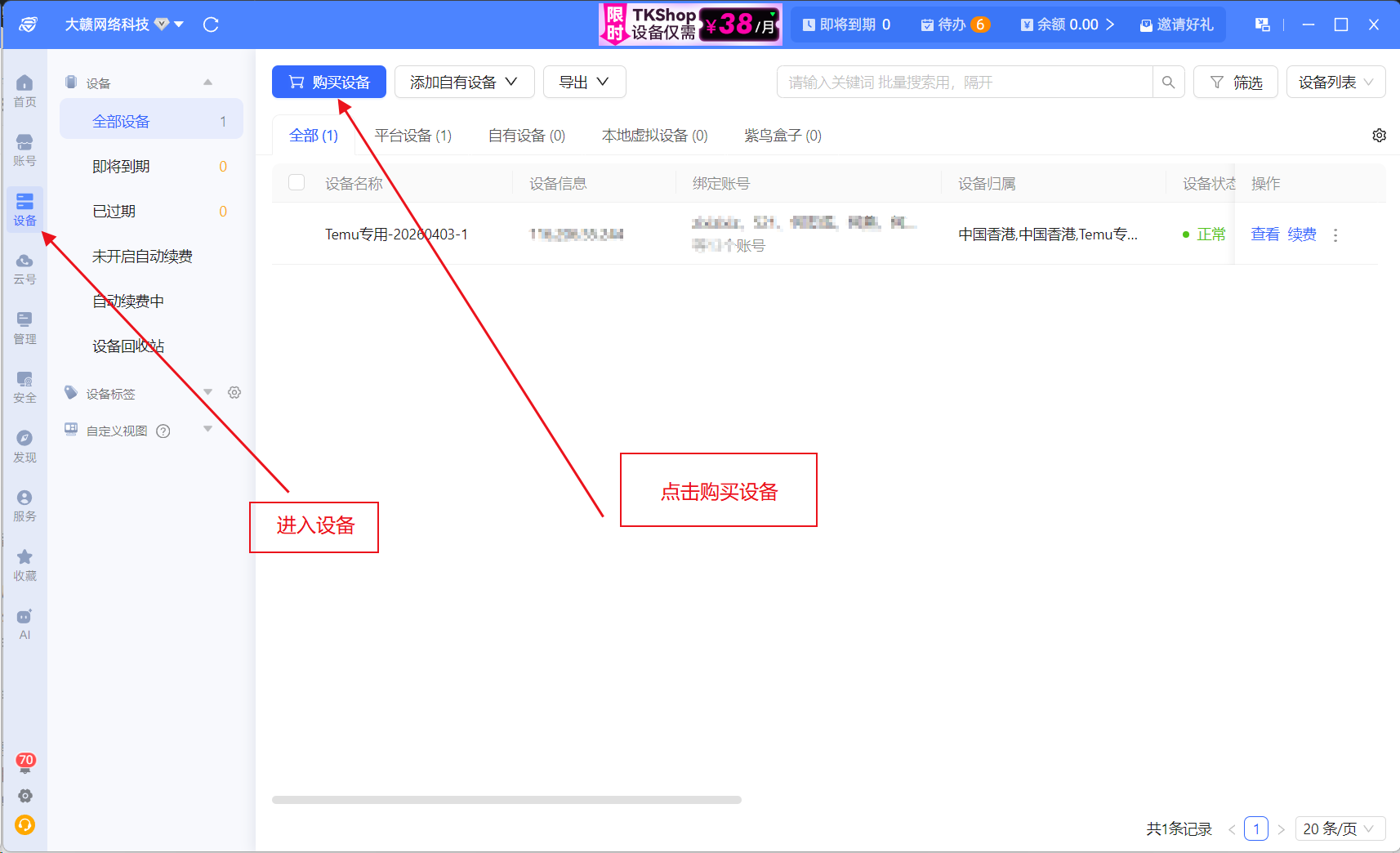This screenshot has width=1400, height=853.
Task: Open more actions for the Temu专用 device row
Action: click(x=1335, y=235)
